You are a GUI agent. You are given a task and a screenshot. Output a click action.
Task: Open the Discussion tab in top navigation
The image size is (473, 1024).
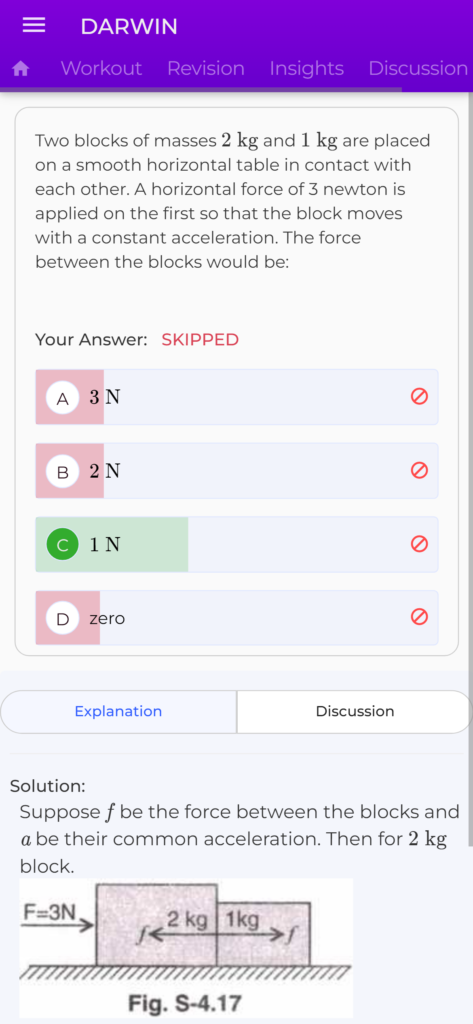[418, 69]
